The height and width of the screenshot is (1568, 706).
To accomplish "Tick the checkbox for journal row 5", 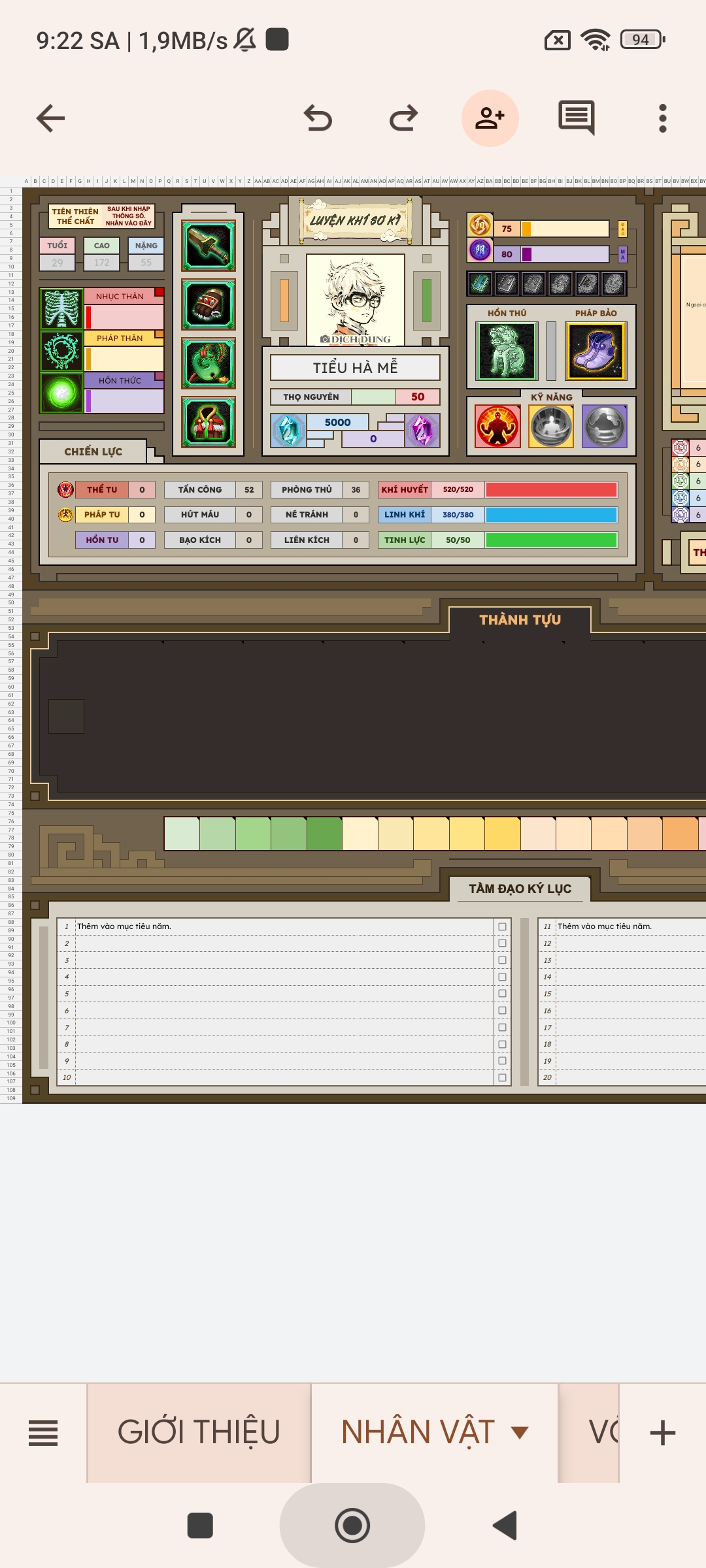I will coord(502,994).
